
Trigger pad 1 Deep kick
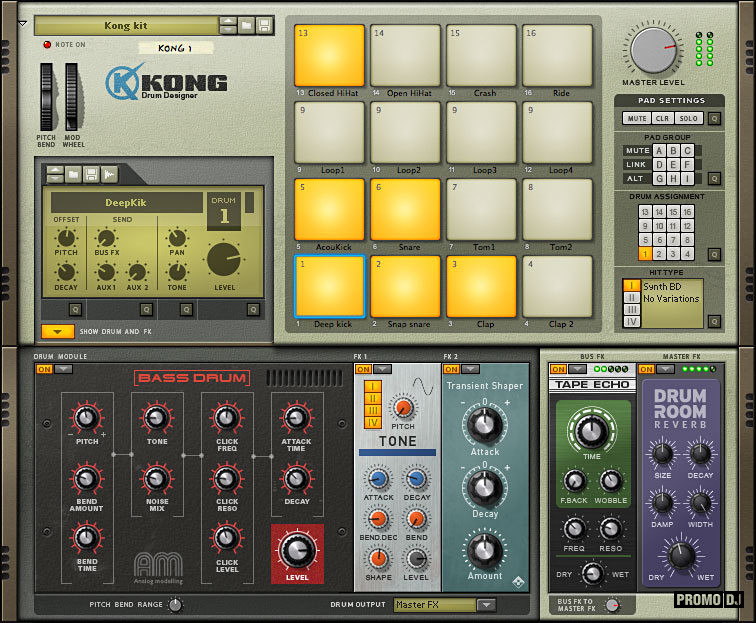[329, 286]
